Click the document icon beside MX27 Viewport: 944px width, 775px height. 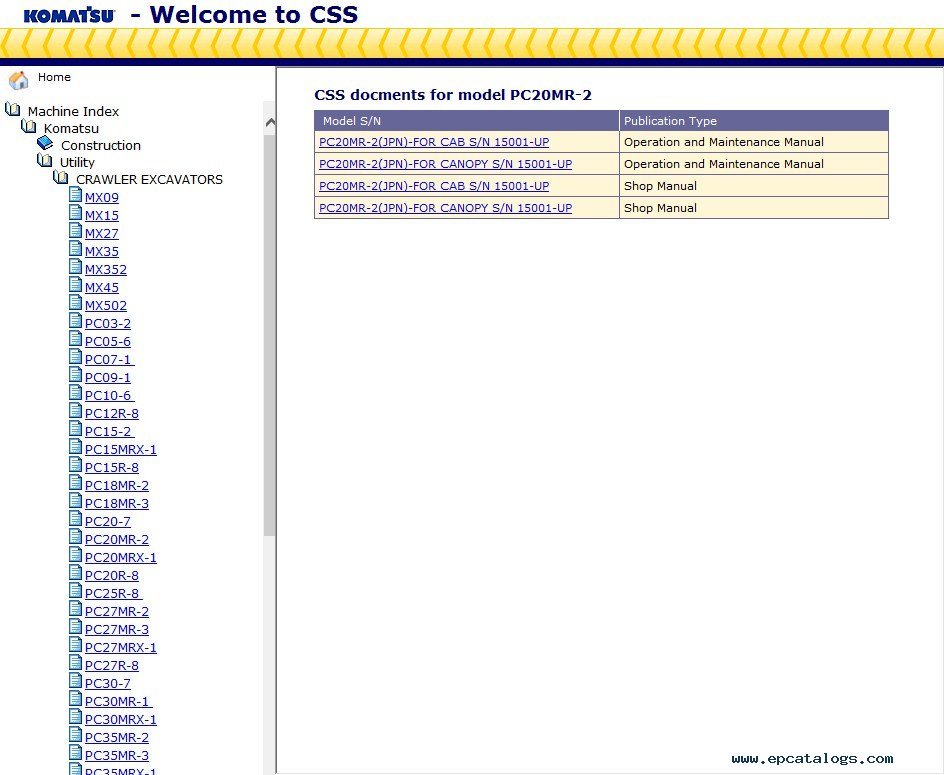[75, 231]
